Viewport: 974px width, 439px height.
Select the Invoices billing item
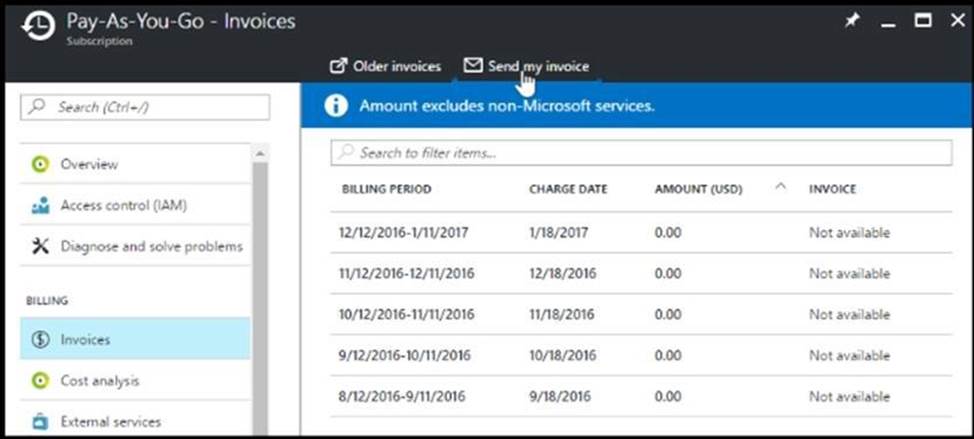click(x=85, y=339)
